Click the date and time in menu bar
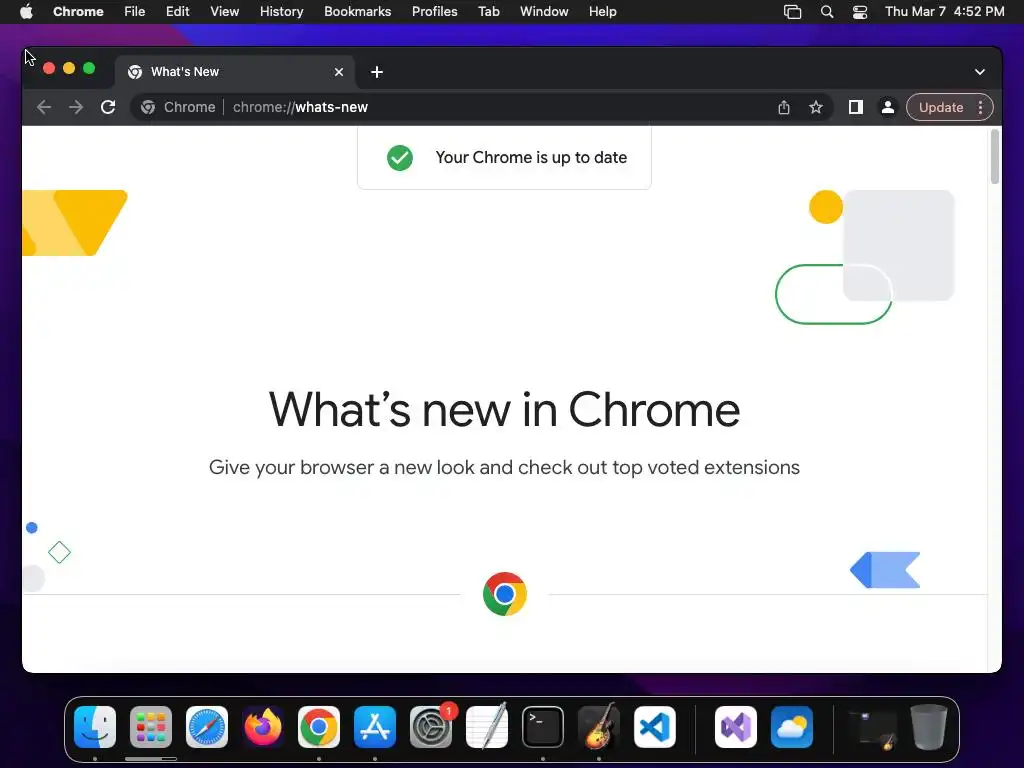The width and height of the screenshot is (1024, 768). [x=944, y=12]
